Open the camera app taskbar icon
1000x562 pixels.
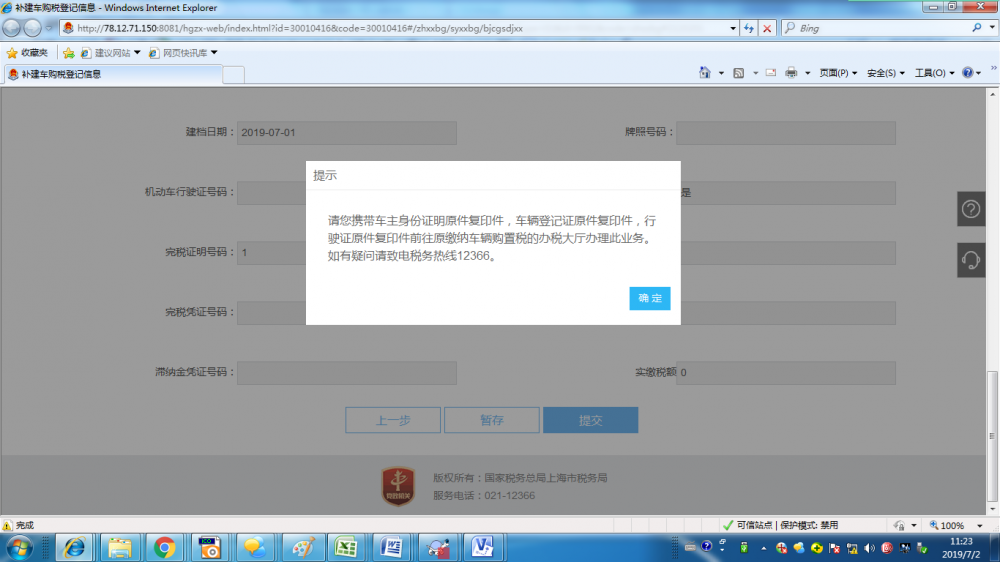[x=210, y=548]
